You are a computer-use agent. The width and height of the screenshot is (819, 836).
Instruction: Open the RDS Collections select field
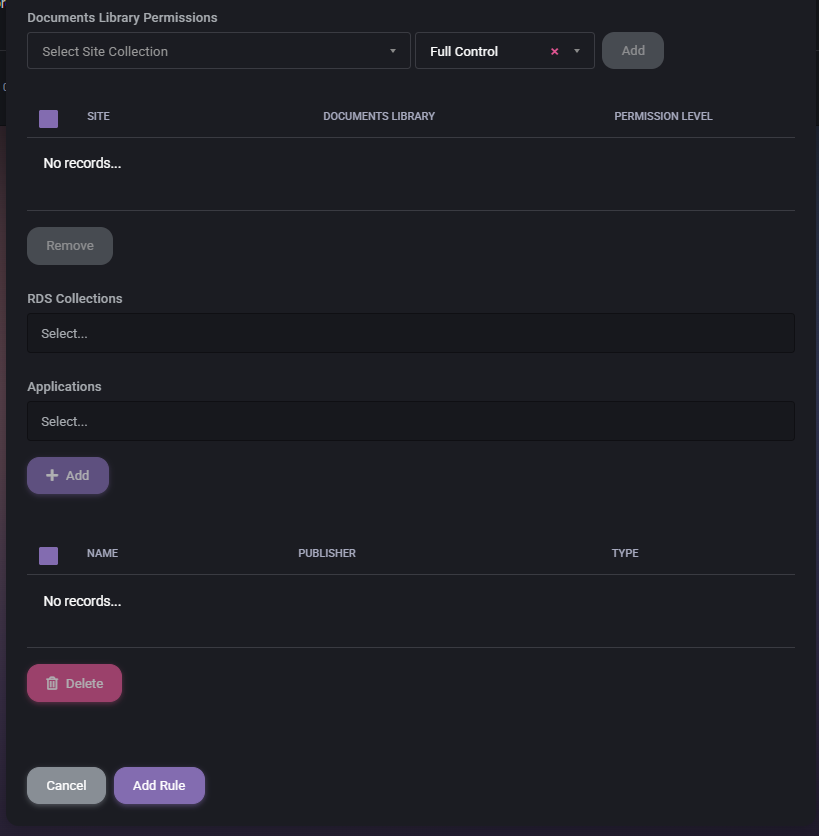click(x=410, y=333)
